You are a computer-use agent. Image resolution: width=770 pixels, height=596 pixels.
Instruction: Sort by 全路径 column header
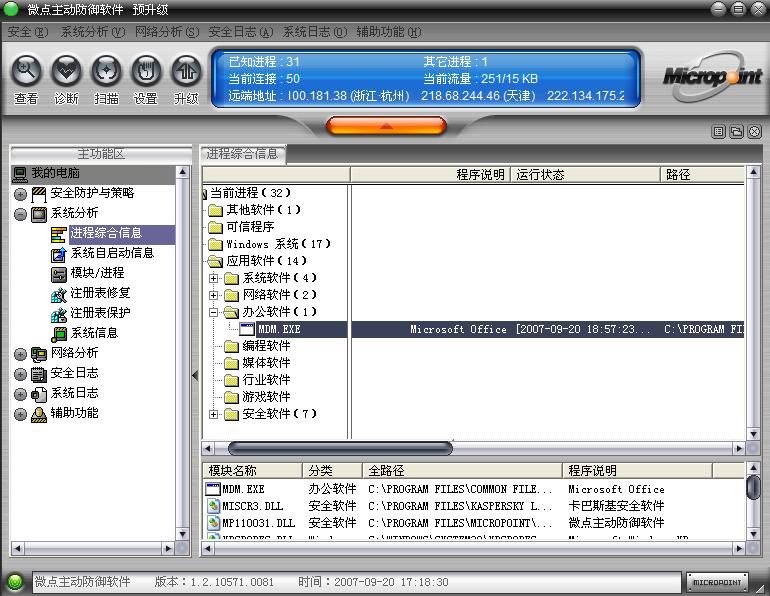[462, 470]
